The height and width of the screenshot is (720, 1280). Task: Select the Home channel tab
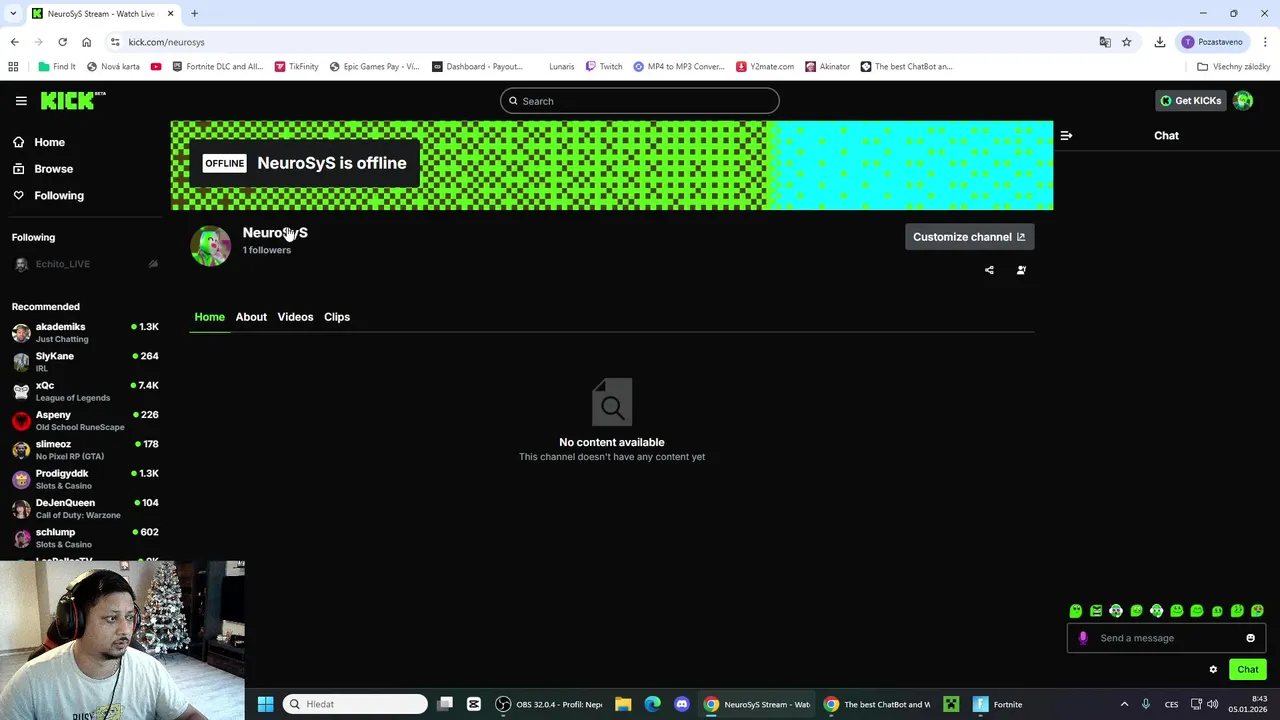[x=209, y=317]
